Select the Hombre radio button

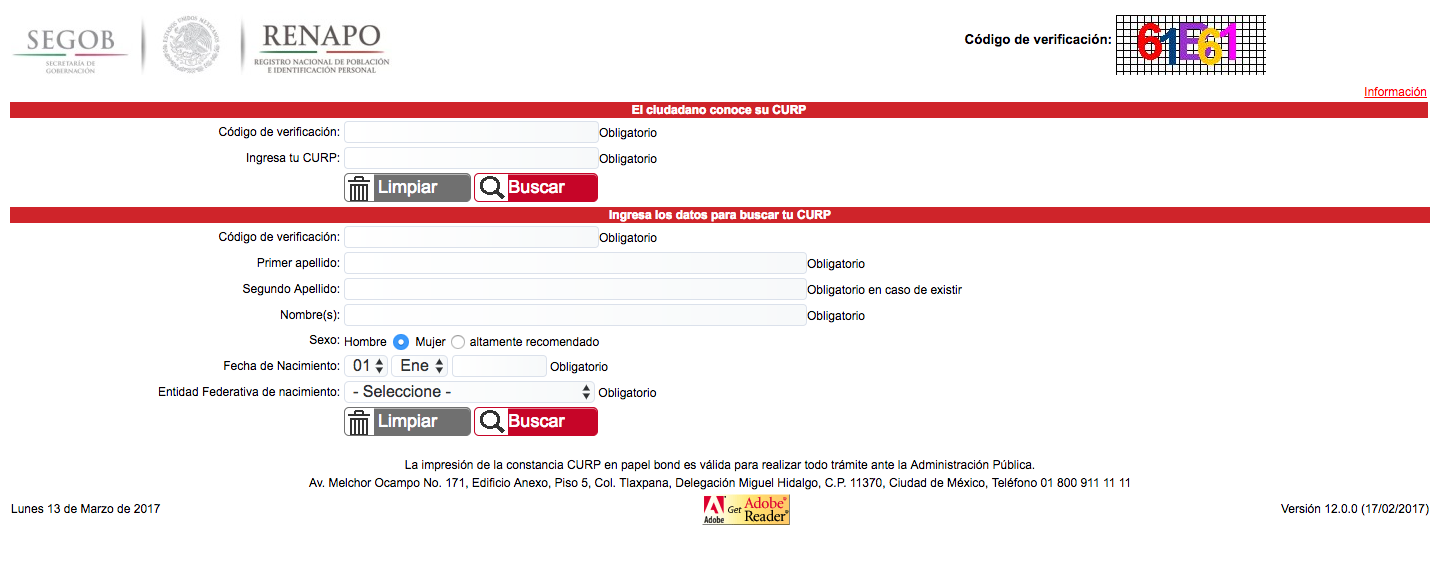pyautogui.click(x=401, y=341)
